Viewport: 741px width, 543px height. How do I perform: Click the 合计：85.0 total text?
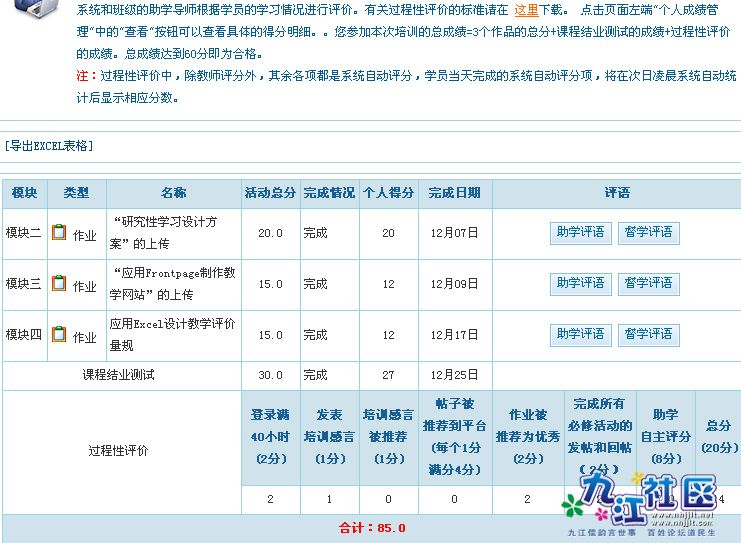tap(372, 528)
